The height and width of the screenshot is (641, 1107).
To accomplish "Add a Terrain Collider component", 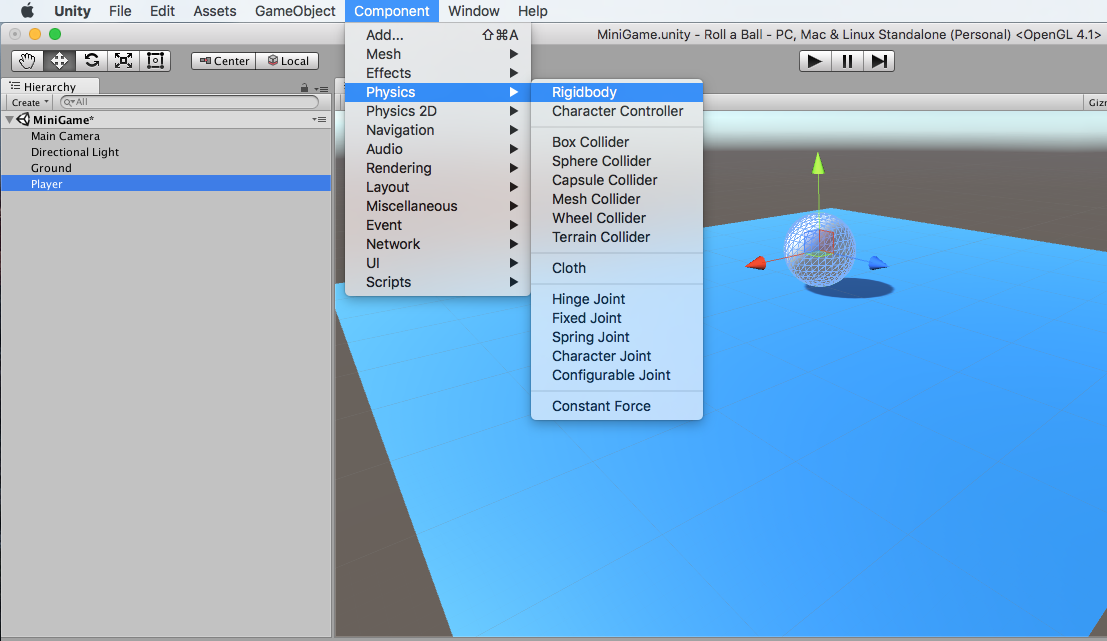I will (617, 237).
